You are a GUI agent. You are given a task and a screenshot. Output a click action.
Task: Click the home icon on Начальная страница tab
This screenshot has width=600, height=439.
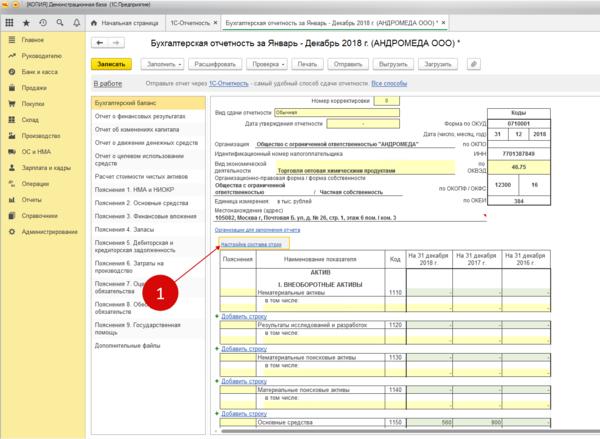click(x=94, y=23)
